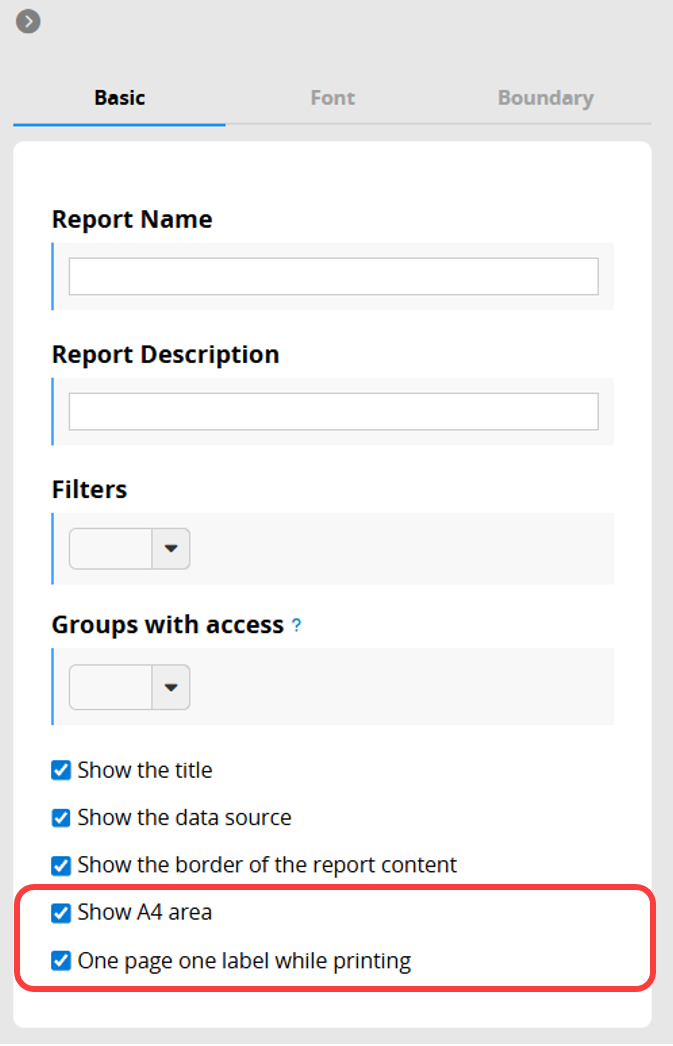
Task: Click the Report Description input field
Action: (333, 412)
